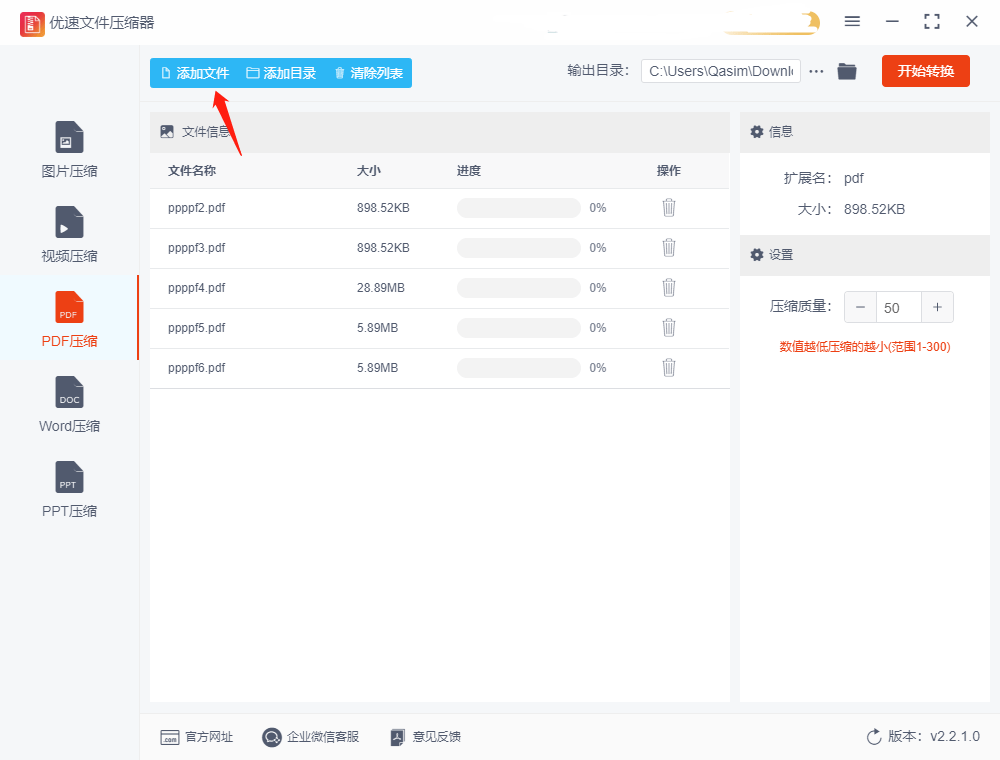Click 添加文件 to add files
The height and width of the screenshot is (760, 1000).
pyautogui.click(x=196, y=73)
